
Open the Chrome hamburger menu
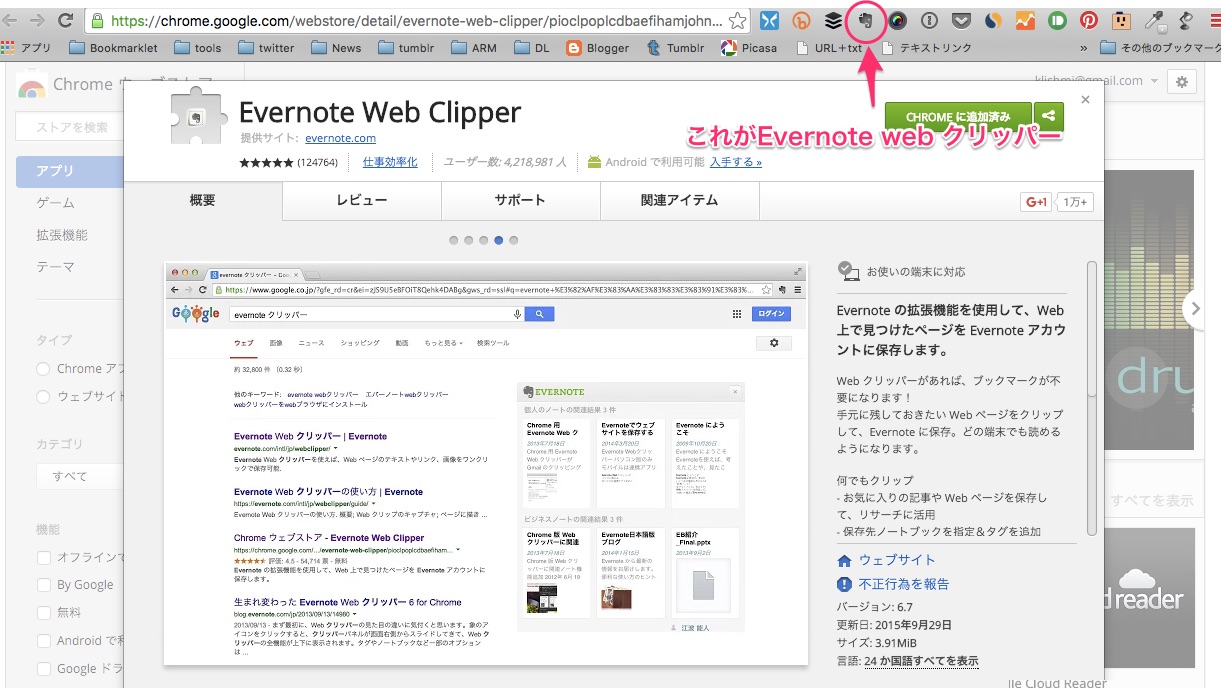click(x=1214, y=20)
